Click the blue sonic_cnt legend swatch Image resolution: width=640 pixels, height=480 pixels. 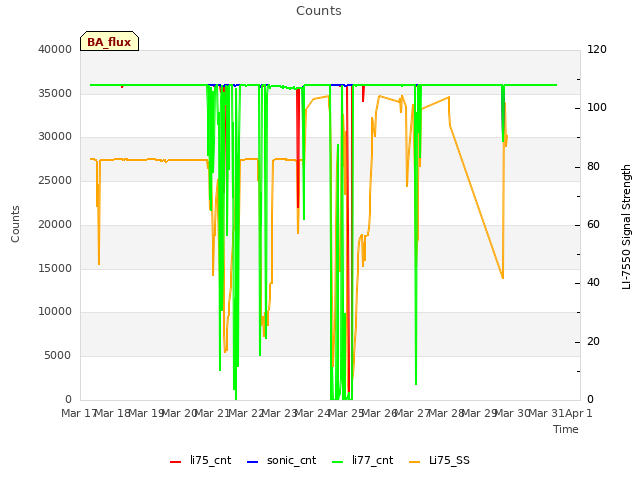pos(253,462)
